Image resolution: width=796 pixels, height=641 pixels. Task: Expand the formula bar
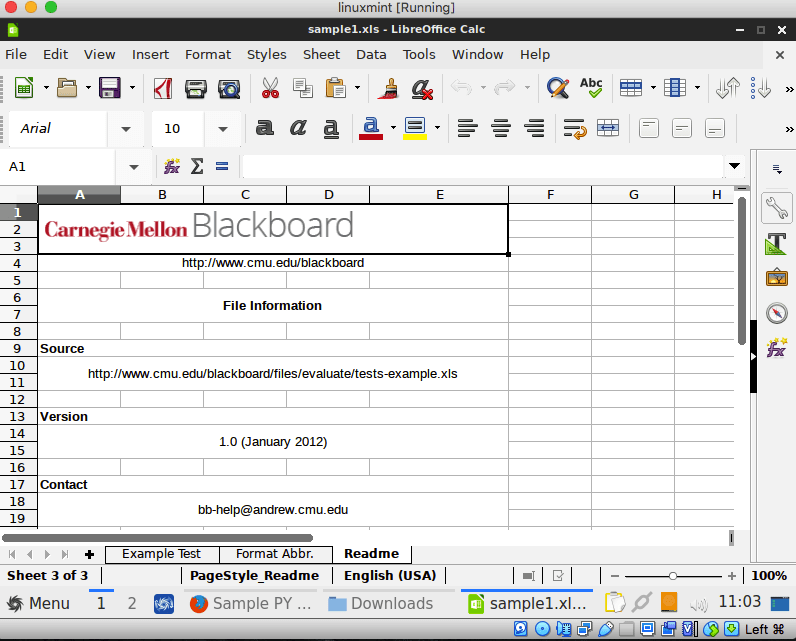[x=734, y=166]
